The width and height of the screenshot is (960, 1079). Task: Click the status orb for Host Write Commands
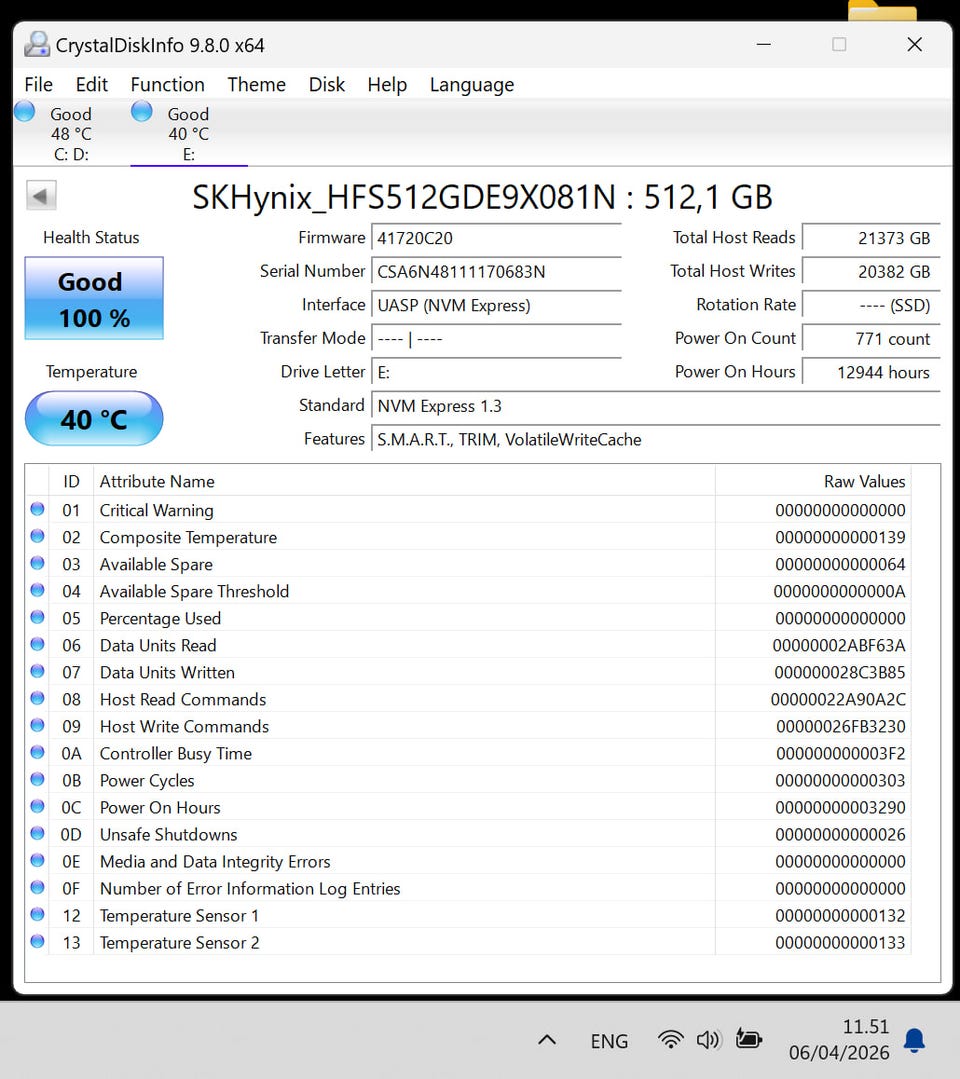(x=37, y=725)
